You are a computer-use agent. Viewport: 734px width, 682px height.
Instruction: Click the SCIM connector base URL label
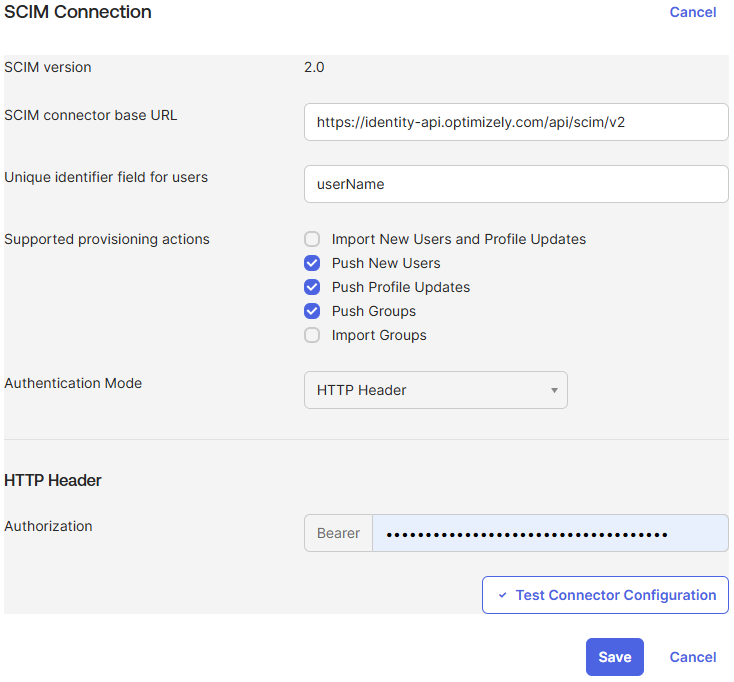[91, 115]
